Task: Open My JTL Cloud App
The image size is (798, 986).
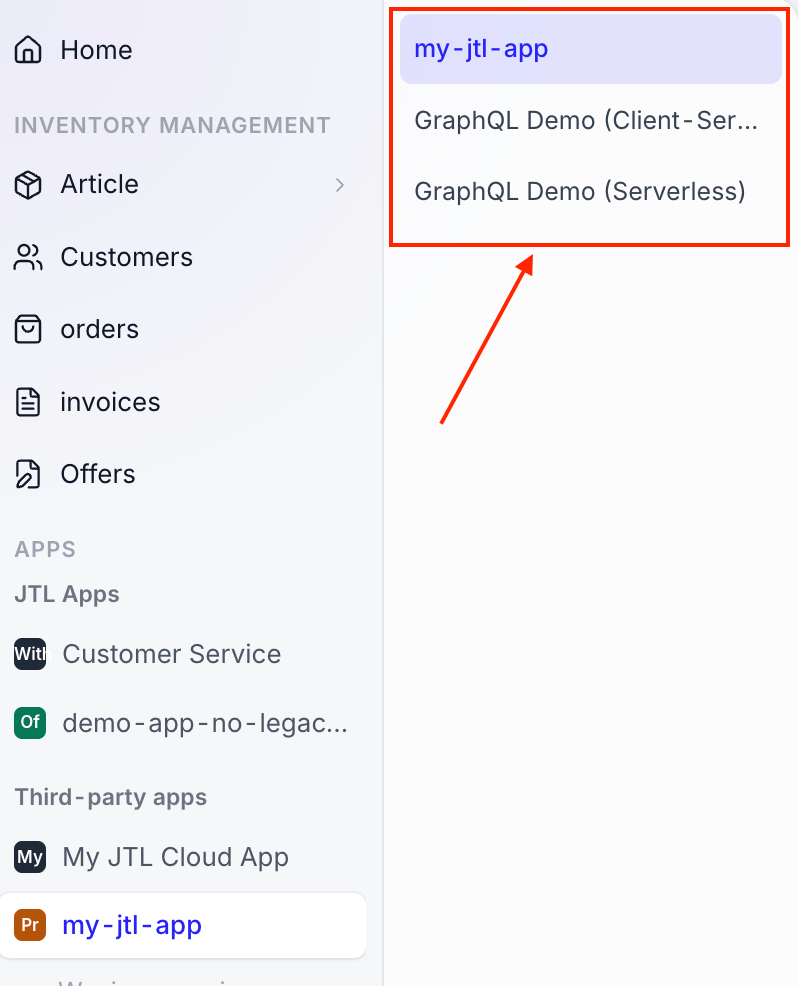Action: [175, 858]
